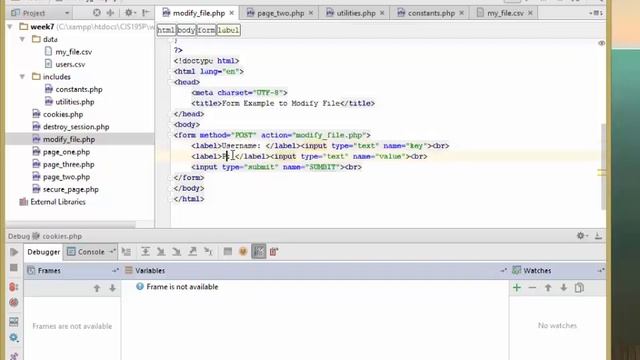Screen dimensions: 640x360
Task: Collapse the week7 root folder
Action: 10,27
